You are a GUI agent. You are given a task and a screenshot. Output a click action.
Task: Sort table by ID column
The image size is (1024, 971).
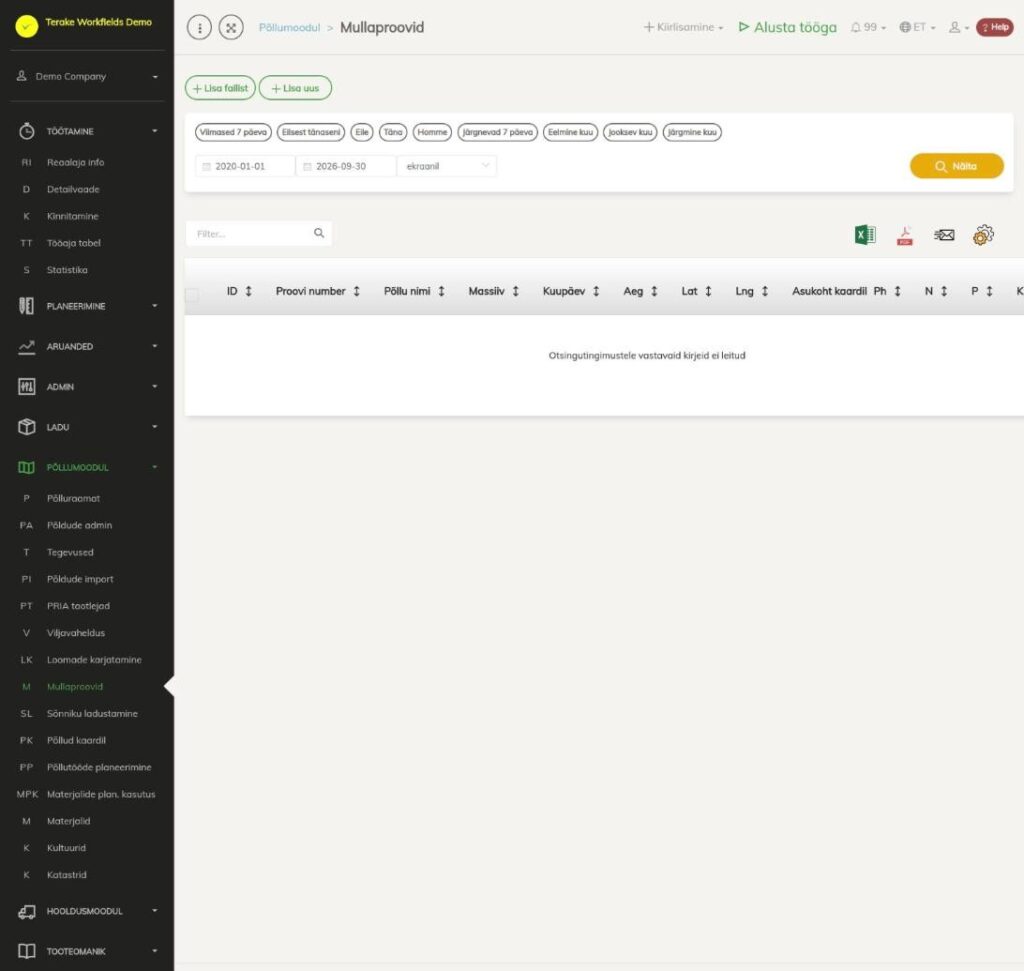pyautogui.click(x=239, y=291)
